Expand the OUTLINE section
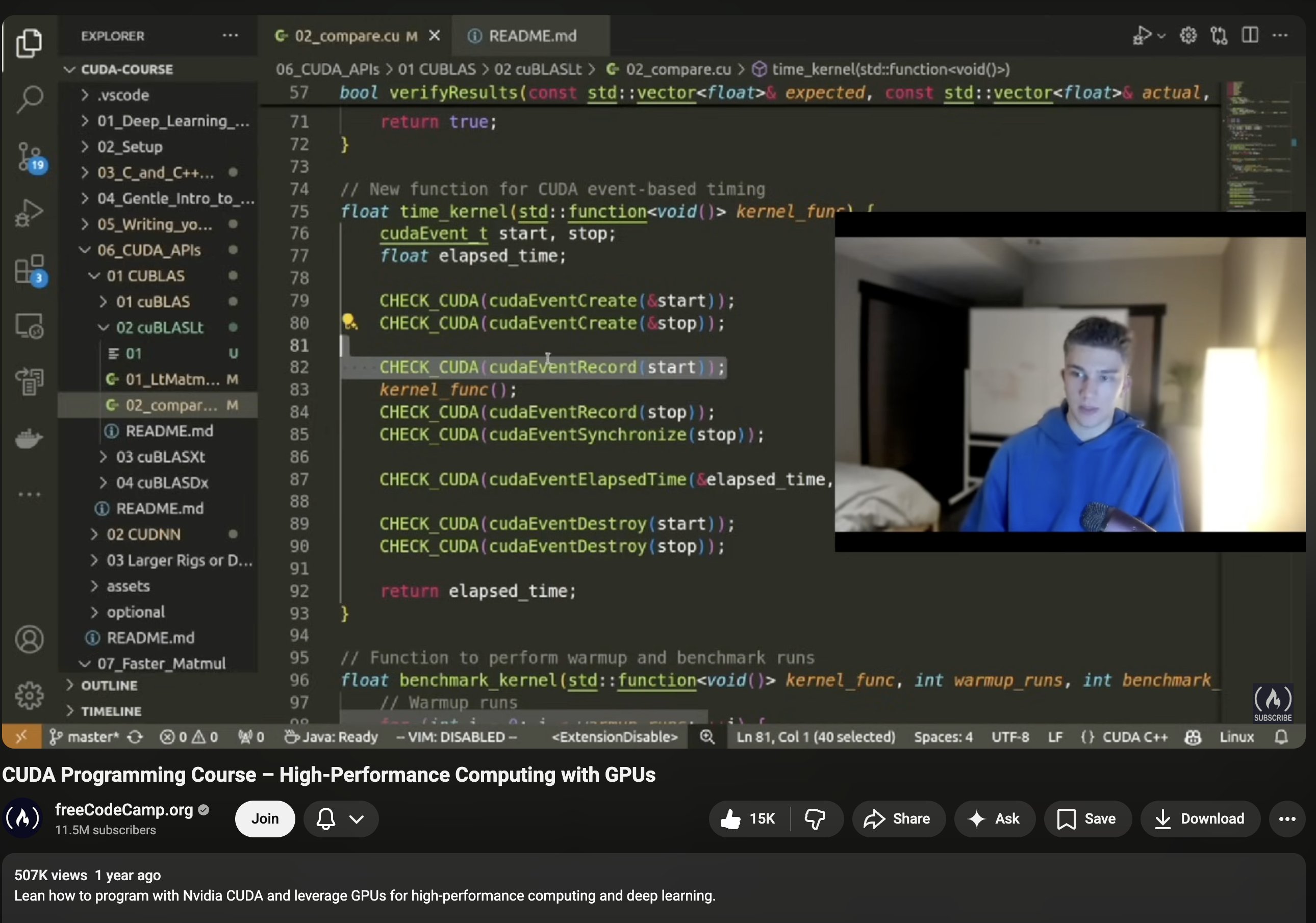Screen dimensions: 1316x923 109,685
